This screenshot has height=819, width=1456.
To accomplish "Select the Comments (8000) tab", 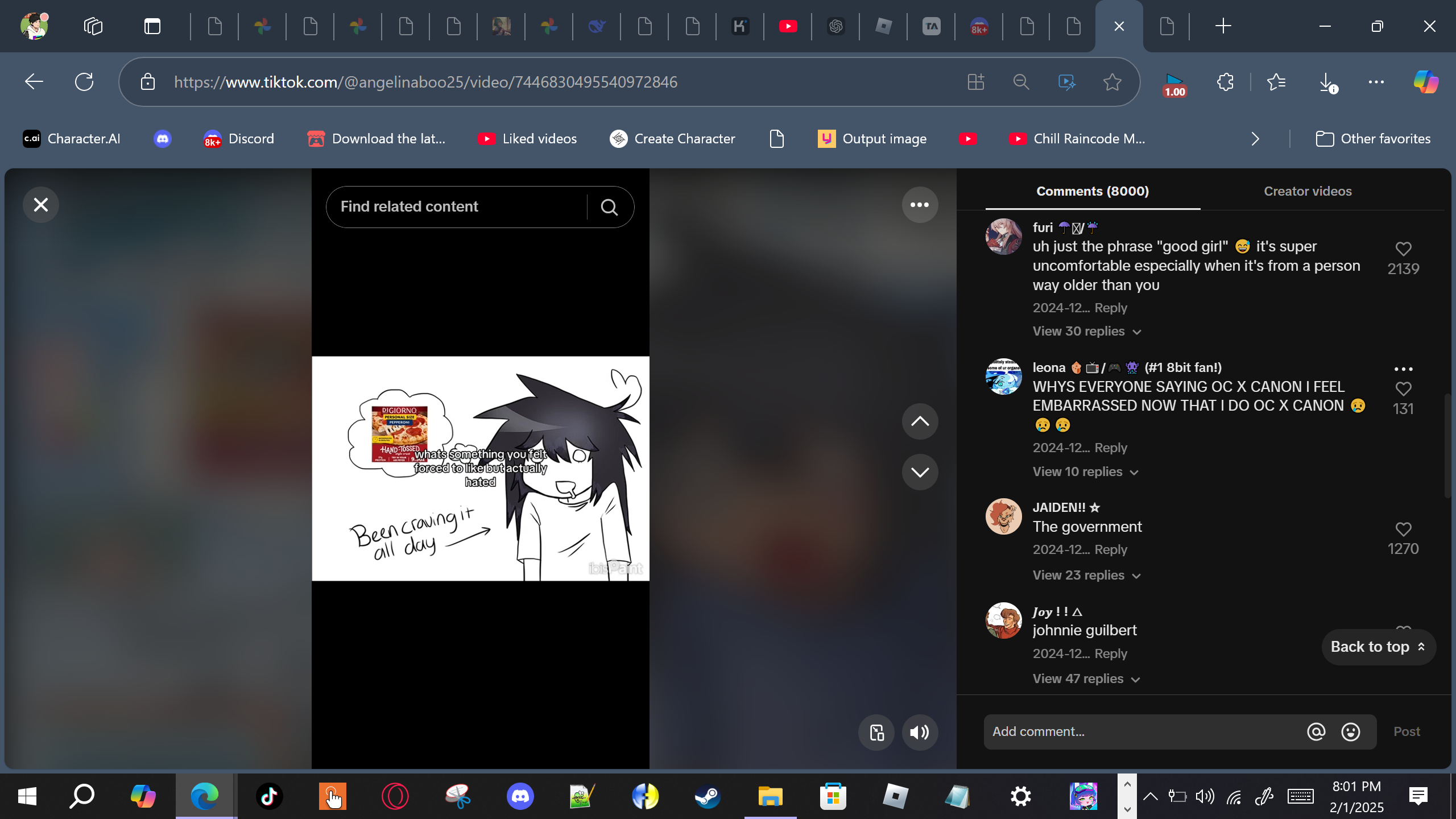I will point(1092,192).
